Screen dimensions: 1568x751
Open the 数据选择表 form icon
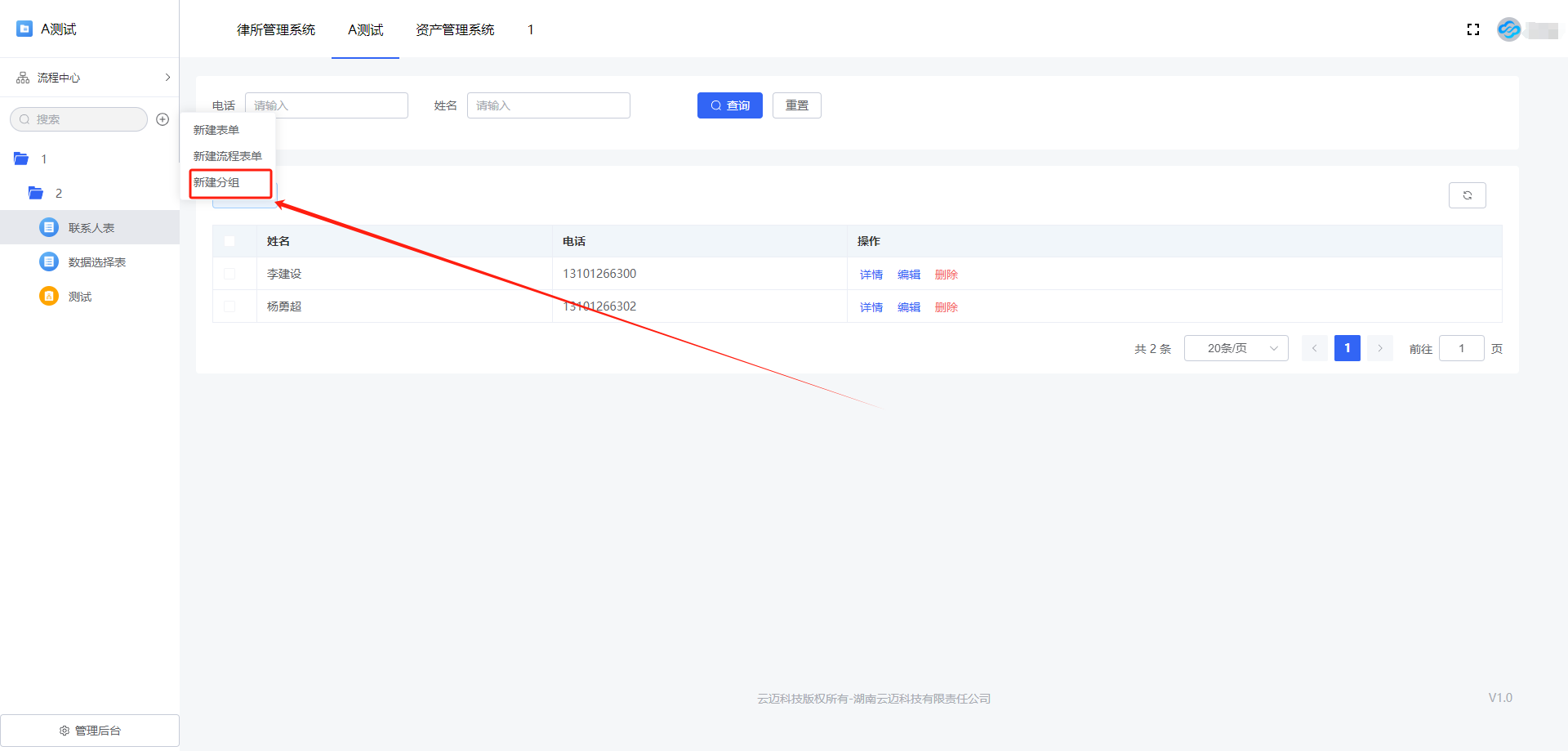(x=49, y=262)
